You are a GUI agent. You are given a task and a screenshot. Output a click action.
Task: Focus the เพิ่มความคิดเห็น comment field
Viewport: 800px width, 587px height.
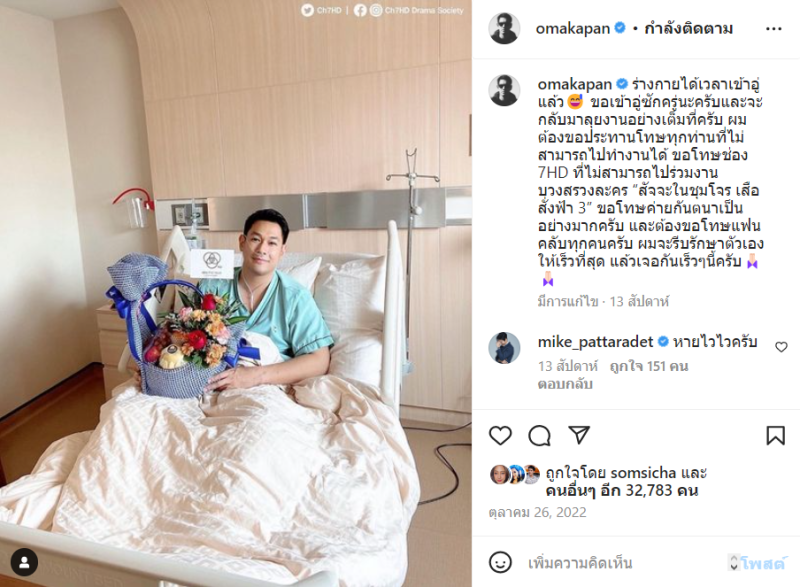coord(580,563)
